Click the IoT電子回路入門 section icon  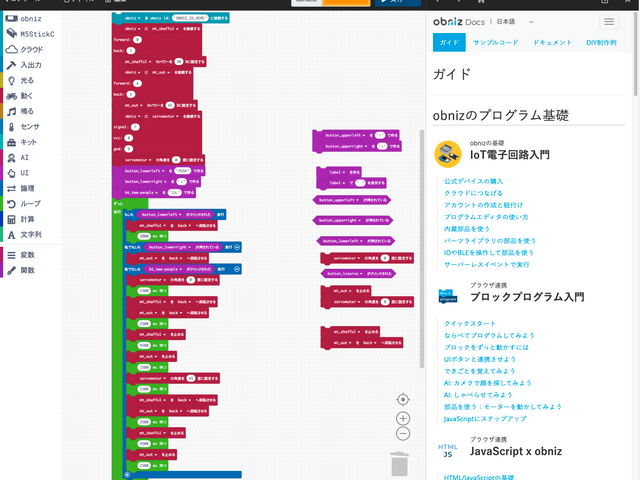[448, 154]
